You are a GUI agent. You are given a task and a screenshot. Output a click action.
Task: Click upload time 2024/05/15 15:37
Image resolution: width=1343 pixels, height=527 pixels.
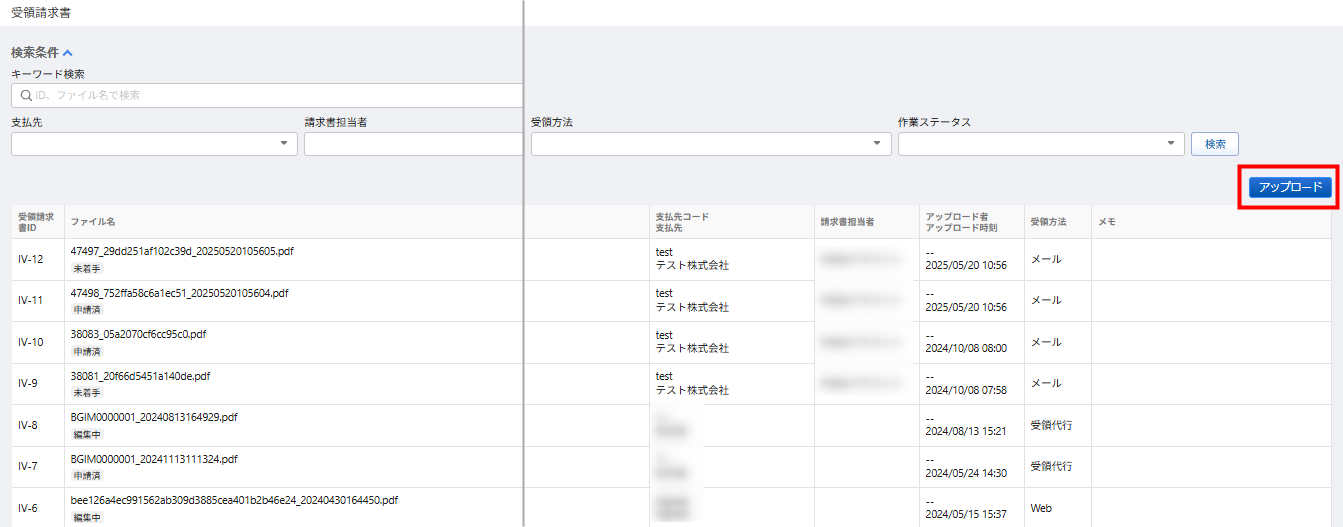point(966,514)
